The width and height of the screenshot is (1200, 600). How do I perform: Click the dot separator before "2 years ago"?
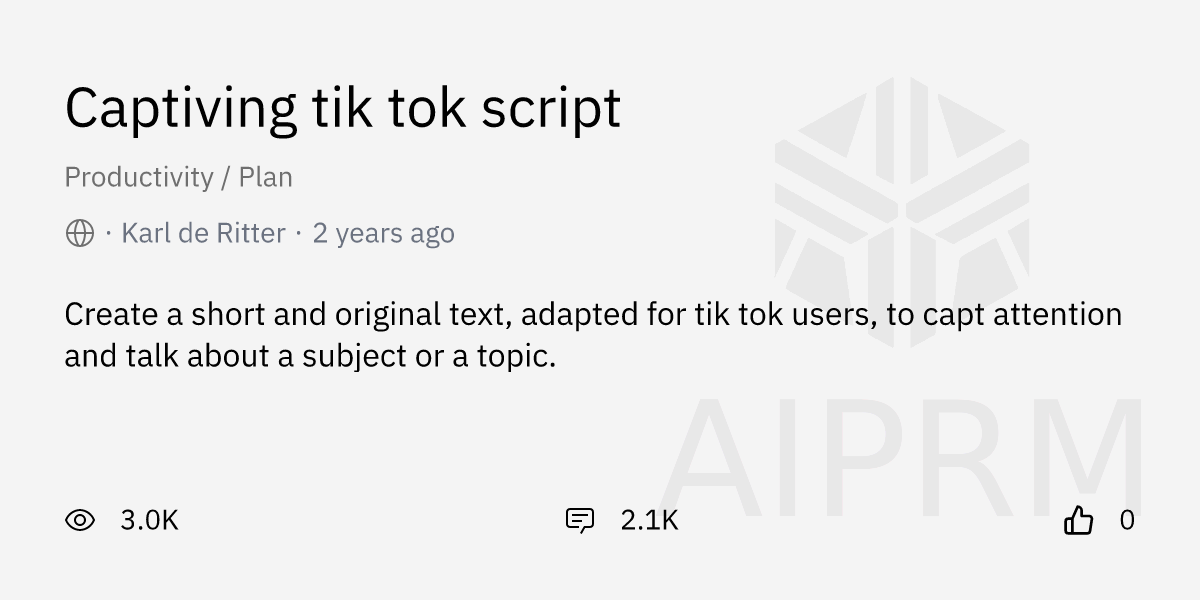(299, 234)
